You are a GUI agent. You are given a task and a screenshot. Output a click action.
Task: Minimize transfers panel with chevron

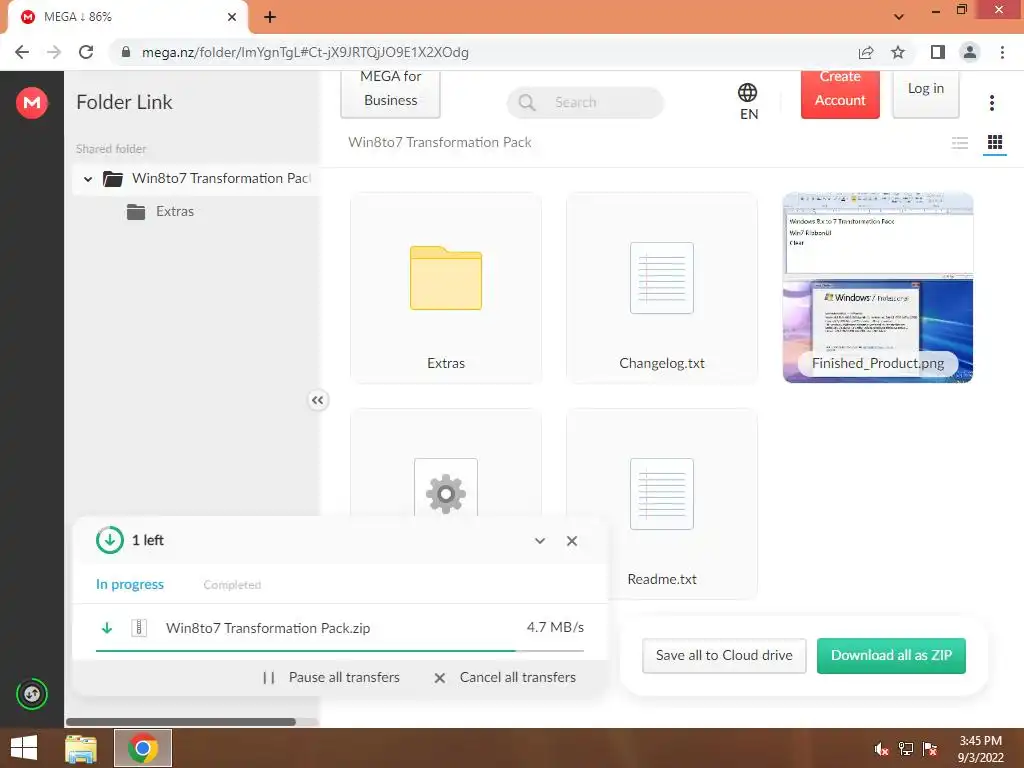tap(540, 541)
